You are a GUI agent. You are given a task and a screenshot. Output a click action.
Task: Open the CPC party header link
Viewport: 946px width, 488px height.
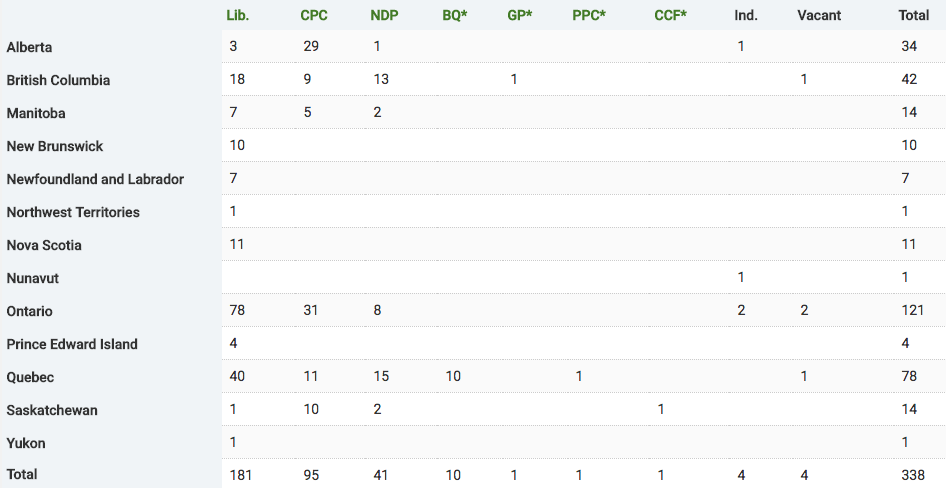[x=314, y=16]
